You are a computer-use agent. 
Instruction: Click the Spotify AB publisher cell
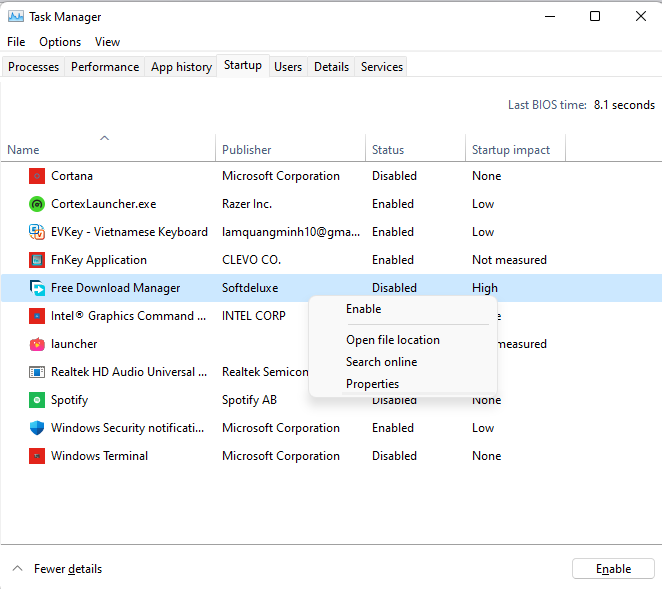(x=249, y=400)
